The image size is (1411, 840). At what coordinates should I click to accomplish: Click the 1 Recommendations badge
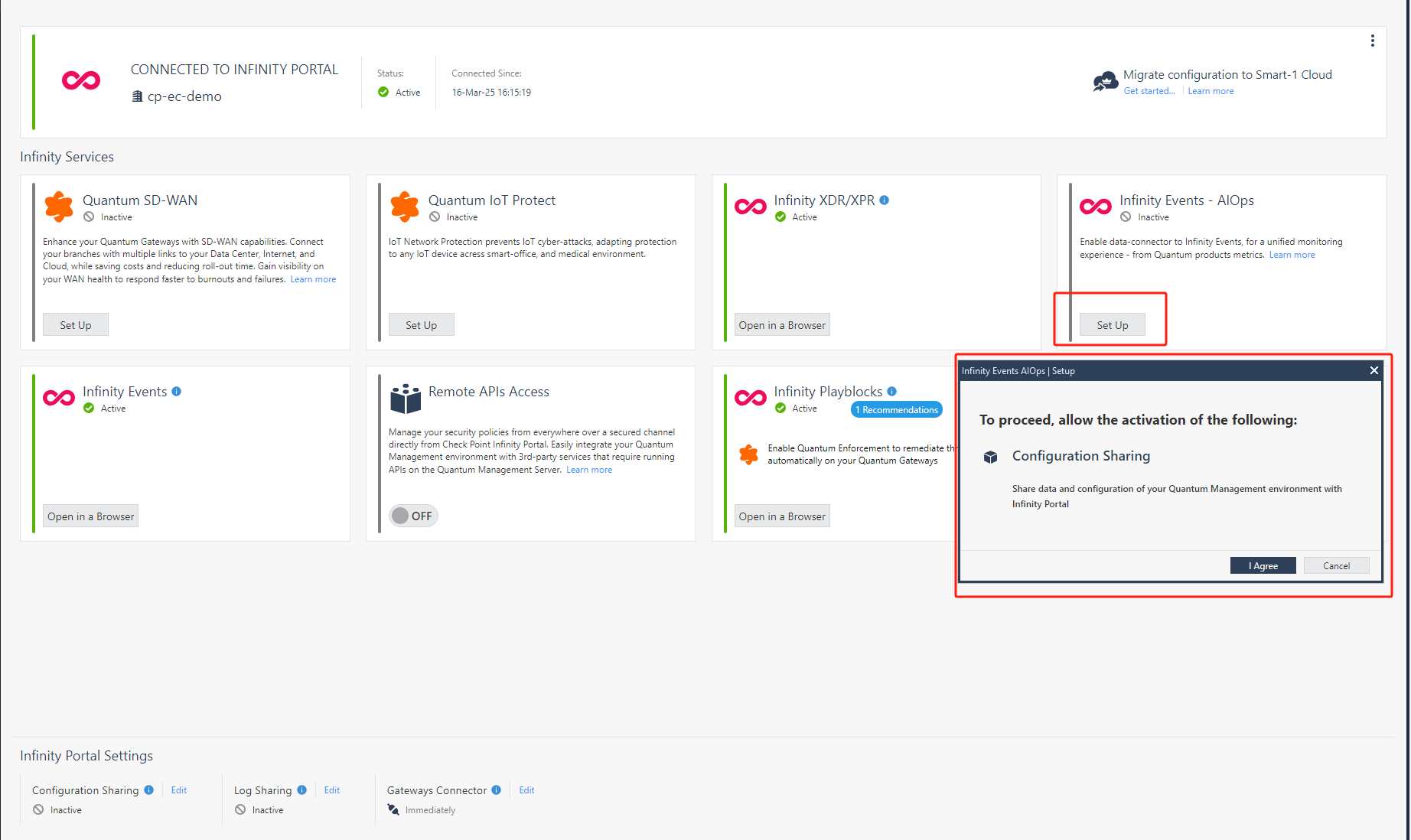coord(896,410)
